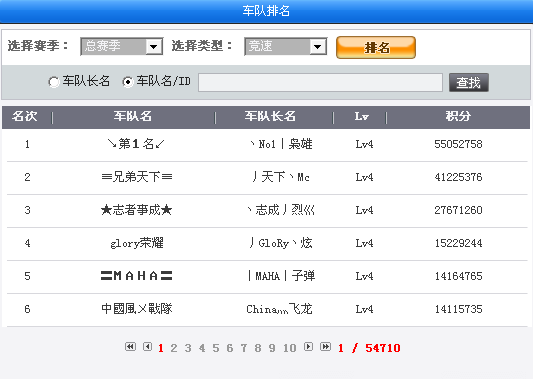This screenshot has height=379, width=533.
Task: Click score 27671260
Action: [458, 210]
